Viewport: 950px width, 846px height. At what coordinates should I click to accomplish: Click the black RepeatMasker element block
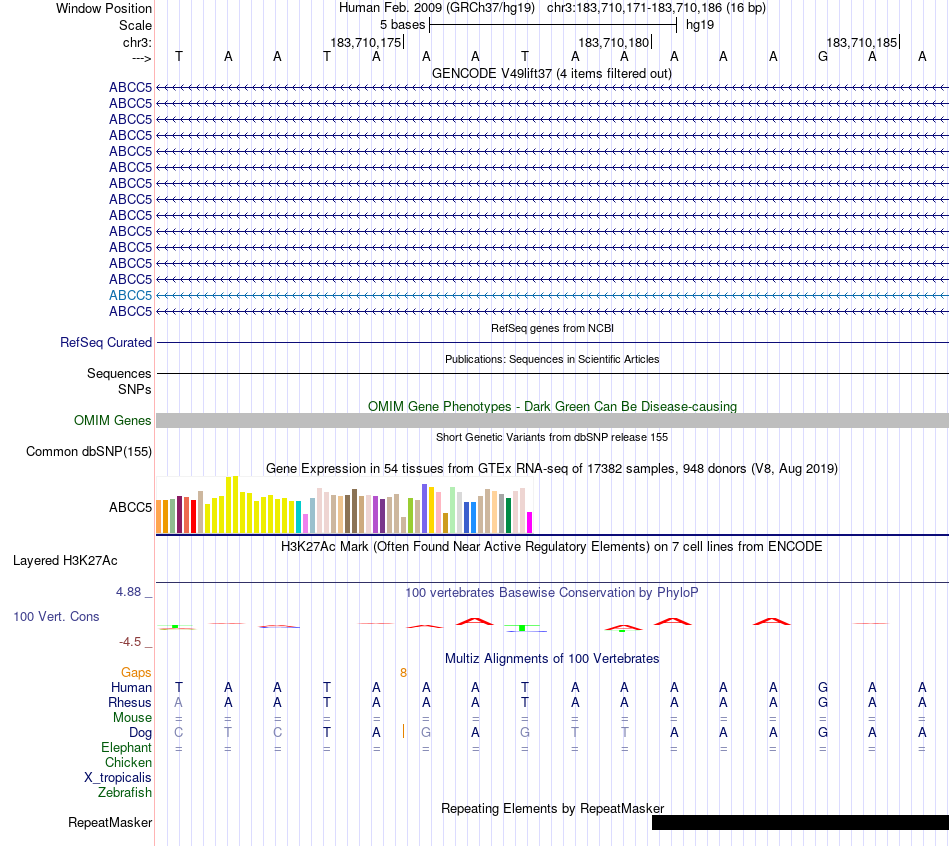coord(800,822)
